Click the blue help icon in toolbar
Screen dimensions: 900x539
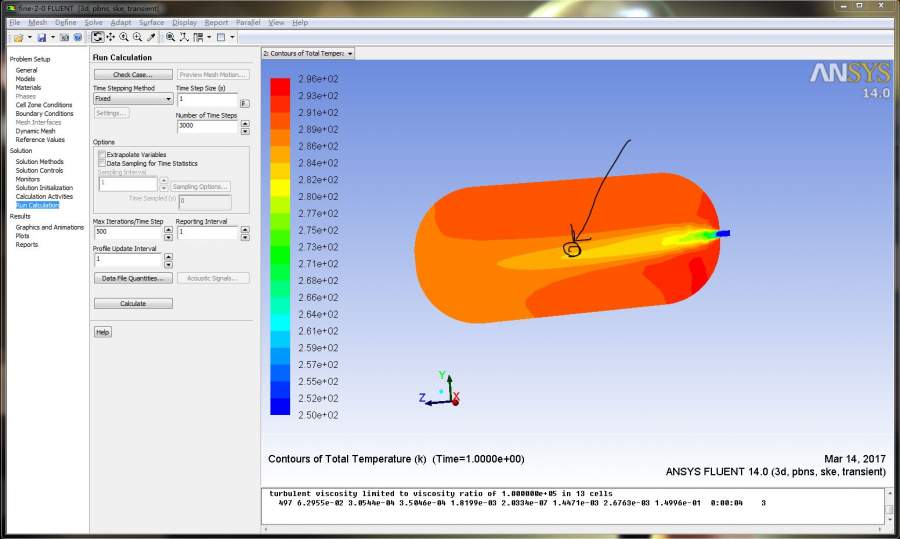[77, 38]
